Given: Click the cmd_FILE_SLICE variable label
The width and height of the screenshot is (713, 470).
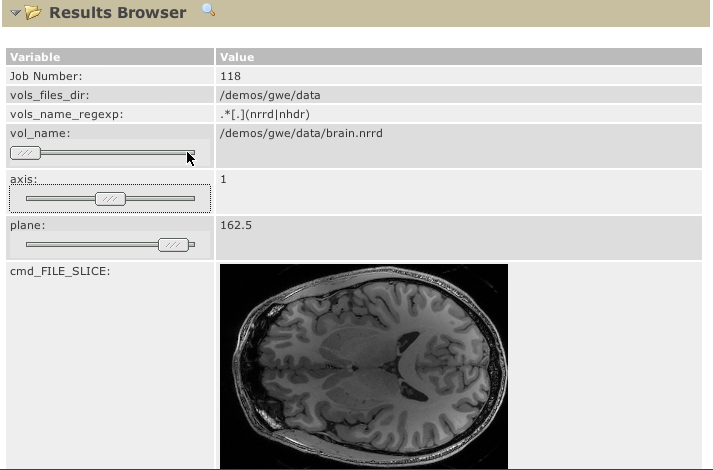Looking at the screenshot, I should [59, 271].
